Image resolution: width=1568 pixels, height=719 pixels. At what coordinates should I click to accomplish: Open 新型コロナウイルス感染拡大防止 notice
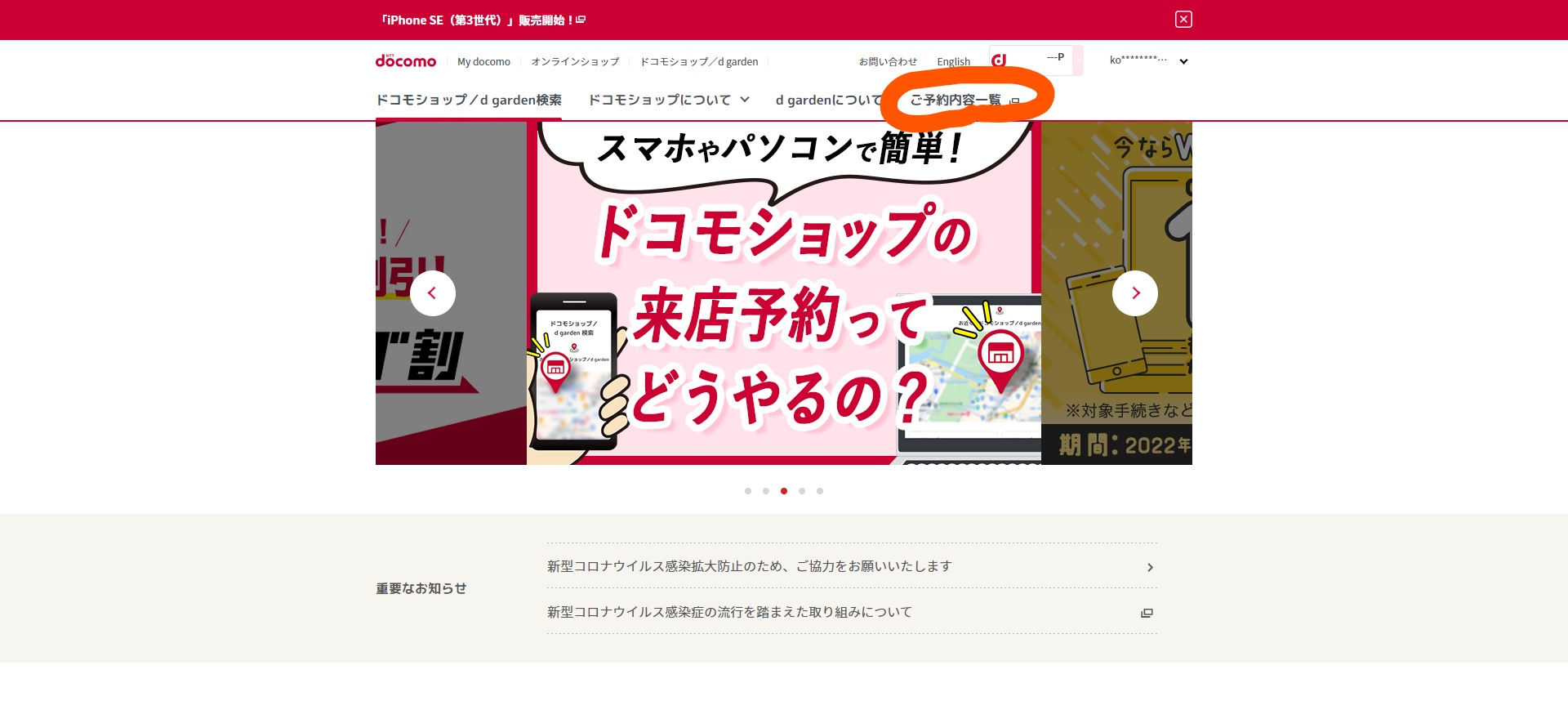coord(852,566)
